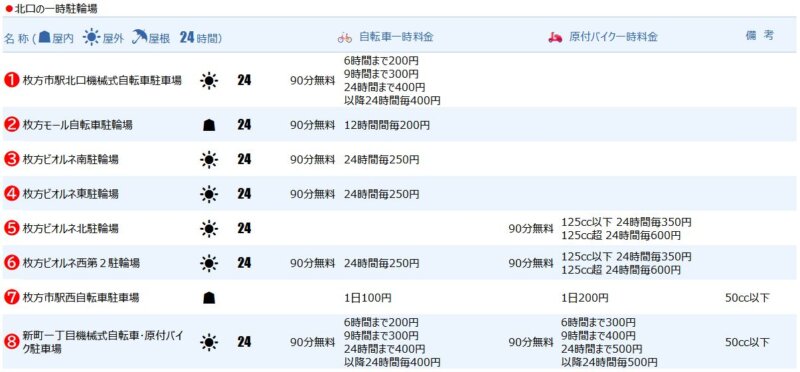The image size is (800, 372).
Task: Click the red number 8 marker icon
Action: tap(11, 342)
